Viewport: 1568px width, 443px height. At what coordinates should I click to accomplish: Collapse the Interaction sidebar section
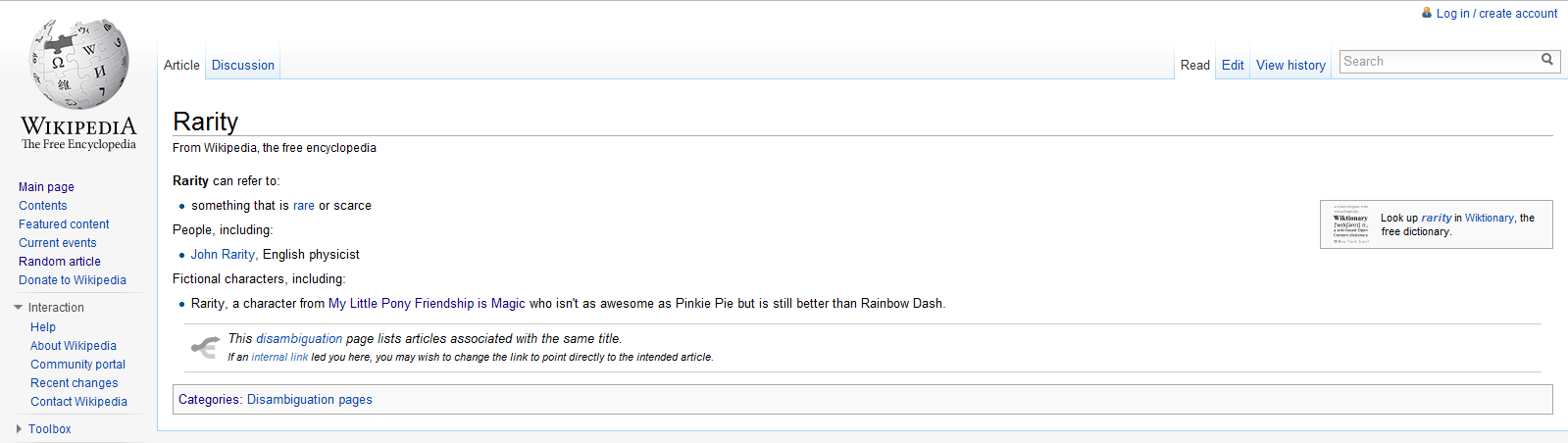point(19,308)
